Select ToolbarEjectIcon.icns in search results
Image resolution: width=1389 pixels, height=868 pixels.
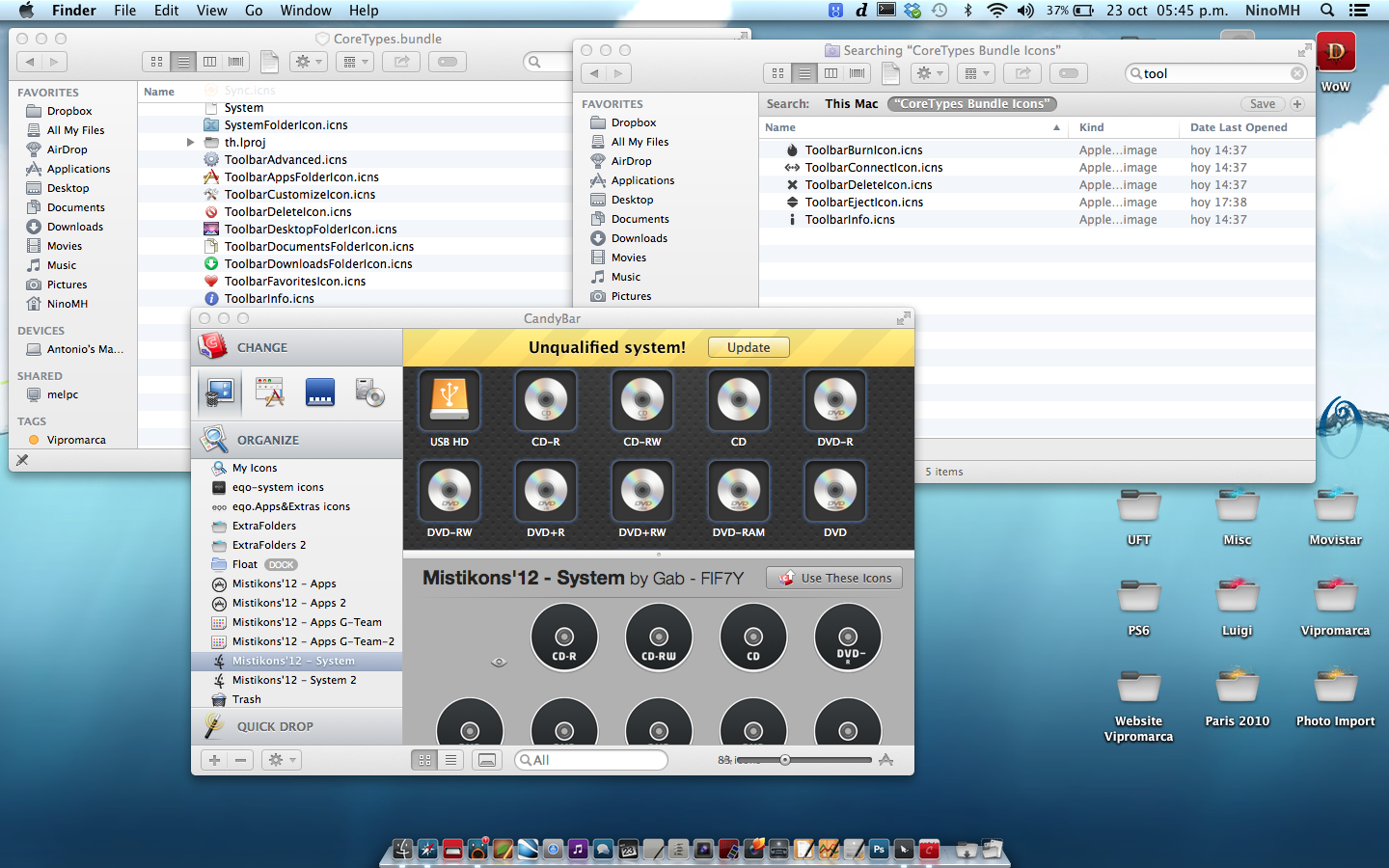(864, 203)
